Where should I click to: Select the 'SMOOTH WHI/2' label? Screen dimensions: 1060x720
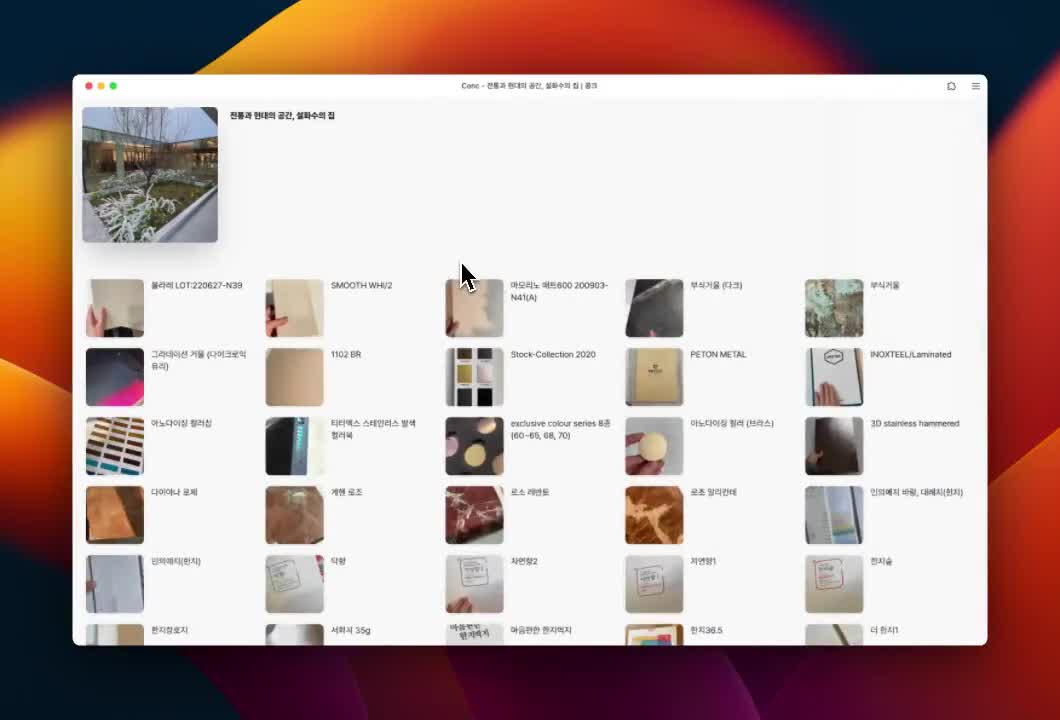(x=361, y=285)
